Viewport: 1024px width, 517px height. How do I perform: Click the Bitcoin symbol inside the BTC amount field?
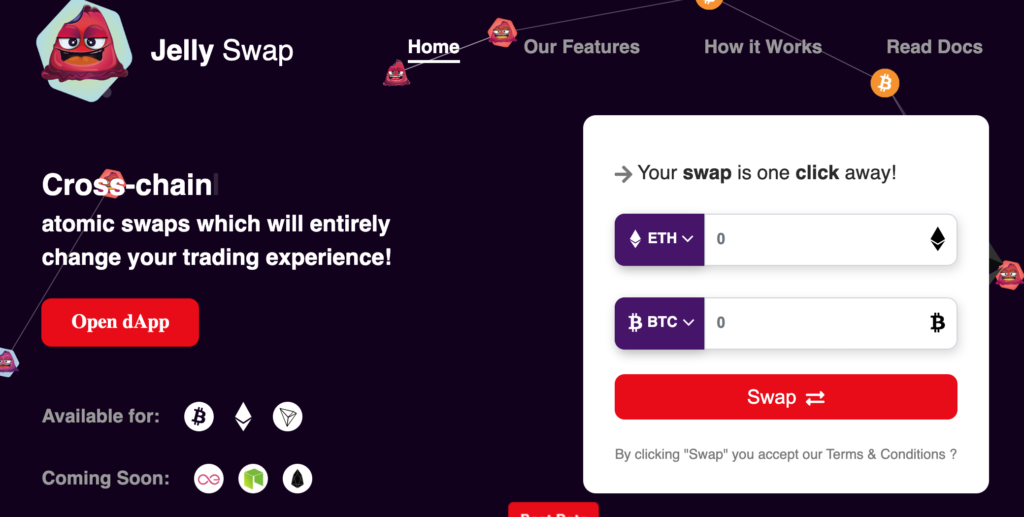[937, 322]
